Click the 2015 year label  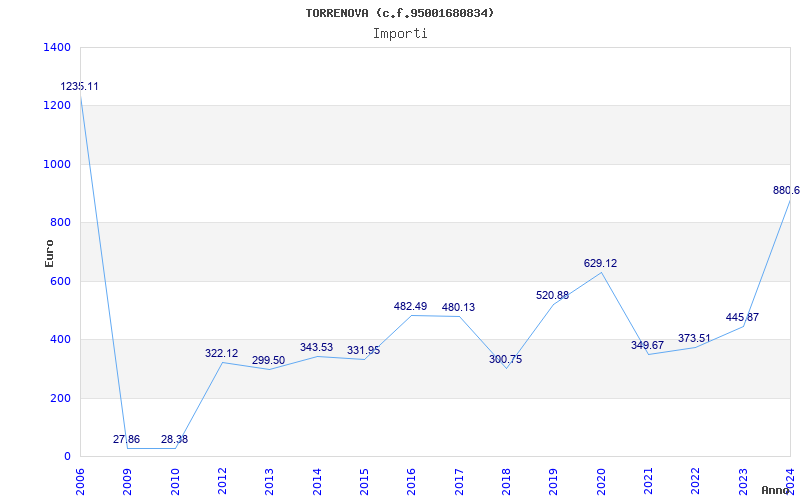364,482
